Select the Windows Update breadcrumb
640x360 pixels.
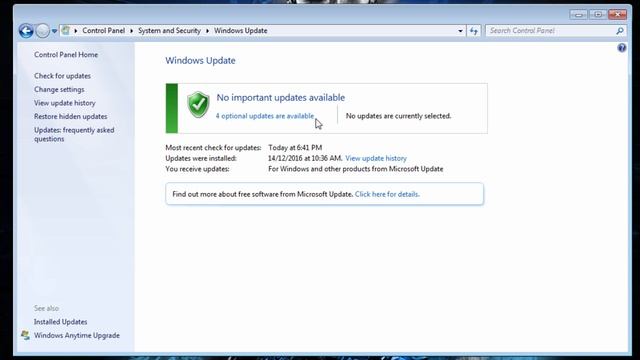tap(241, 31)
